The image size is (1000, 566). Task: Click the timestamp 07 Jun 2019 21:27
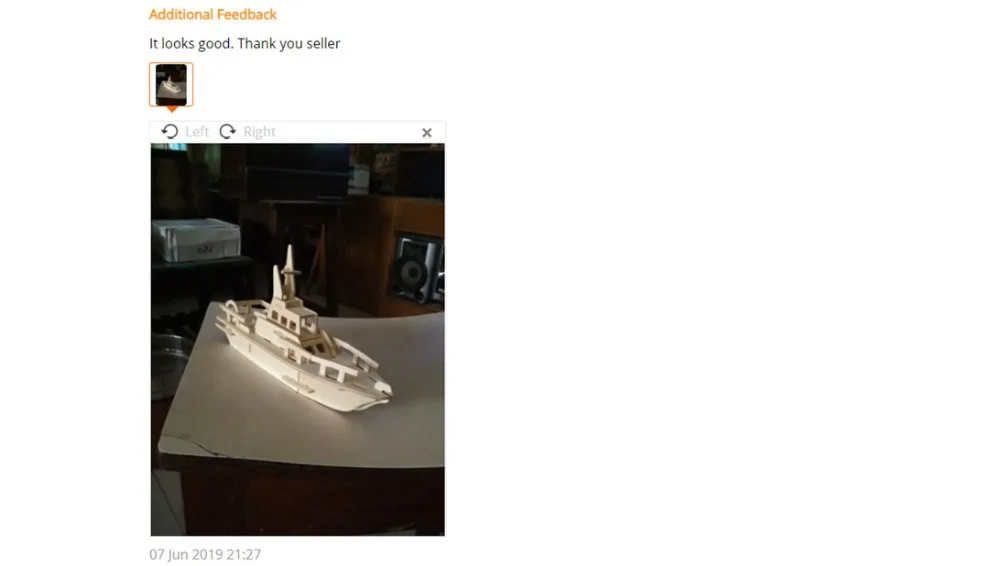tap(205, 554)
